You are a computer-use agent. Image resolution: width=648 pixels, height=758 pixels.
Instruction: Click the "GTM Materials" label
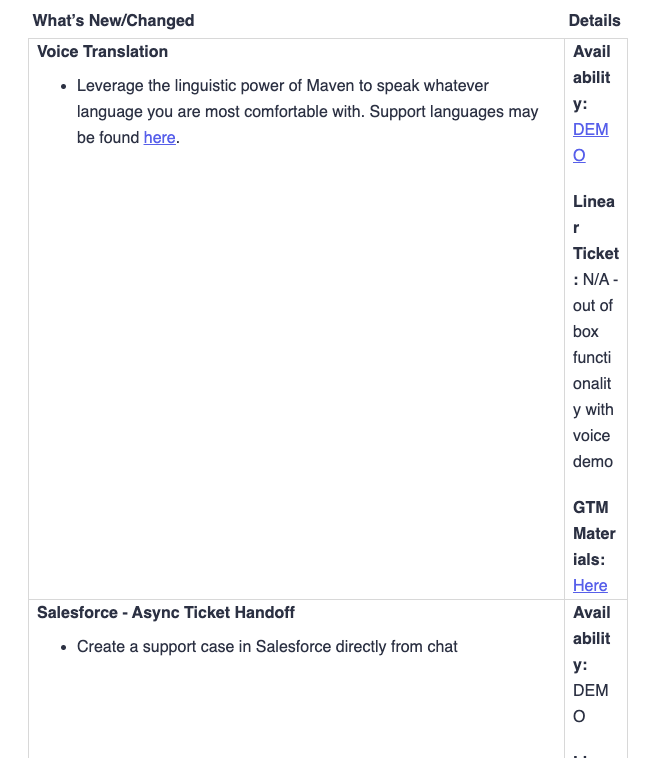tap(594, 533)
